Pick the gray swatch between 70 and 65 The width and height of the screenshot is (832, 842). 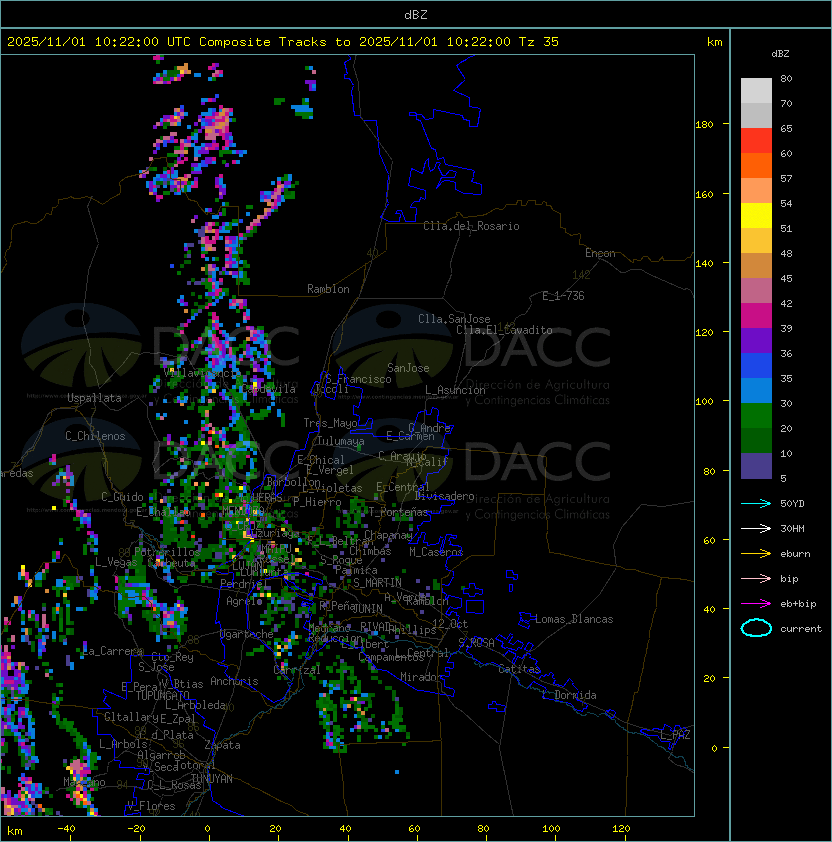756,115
